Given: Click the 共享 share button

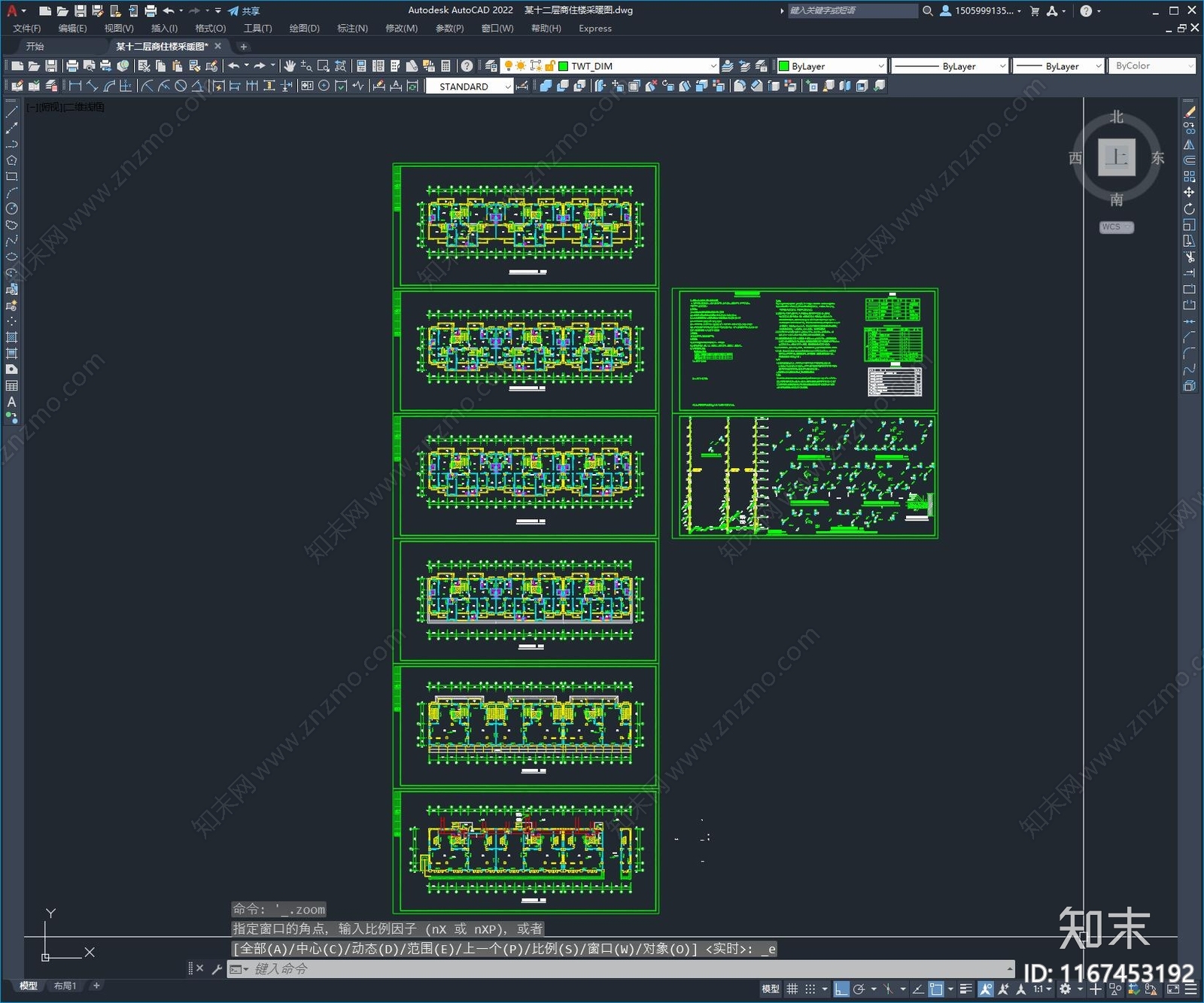Looking at the screenshot, I should [244, 11].
